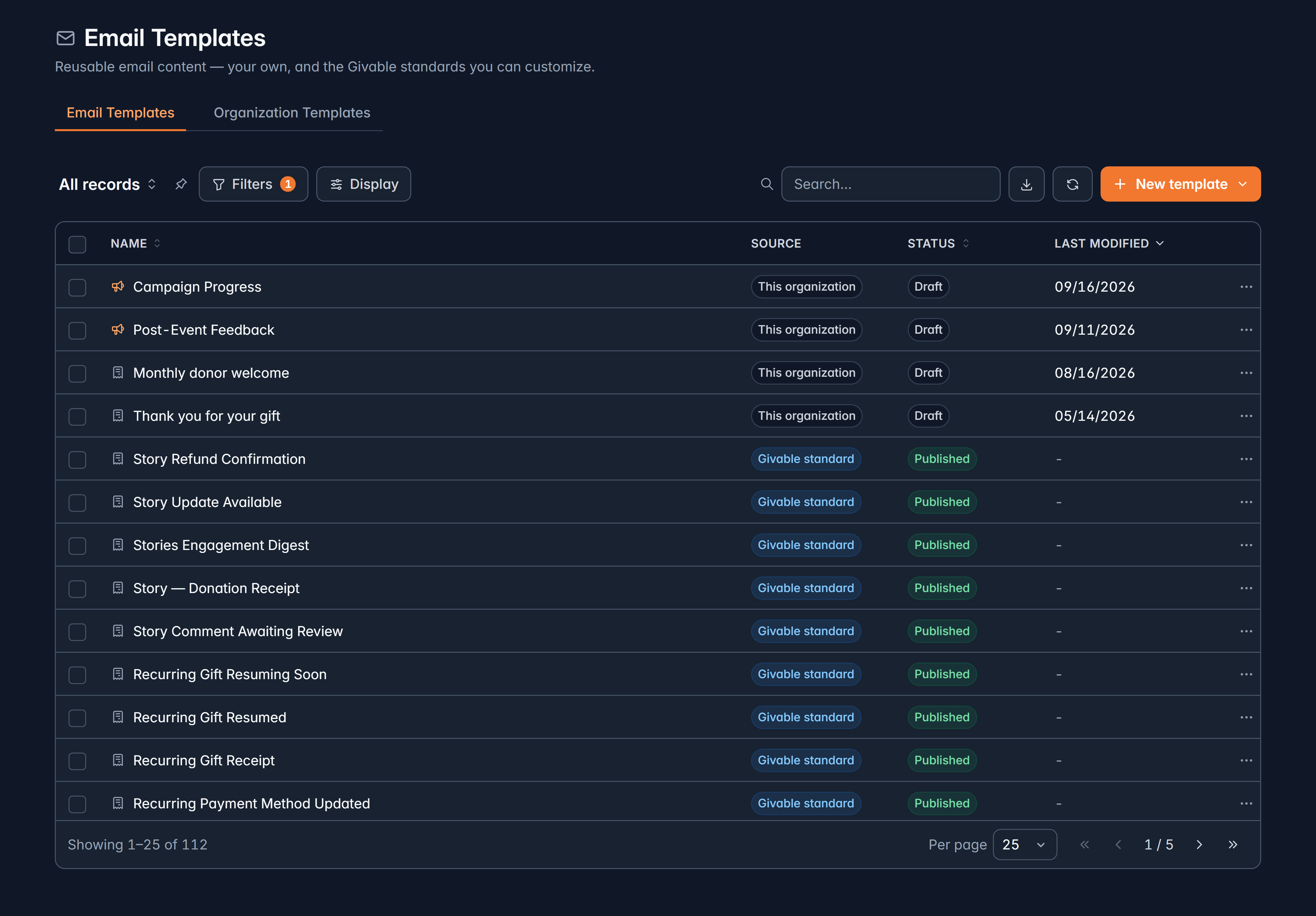Screen dimensions: 1316x916
Task: Click the Search input field
Action: [x=891, y=184]
